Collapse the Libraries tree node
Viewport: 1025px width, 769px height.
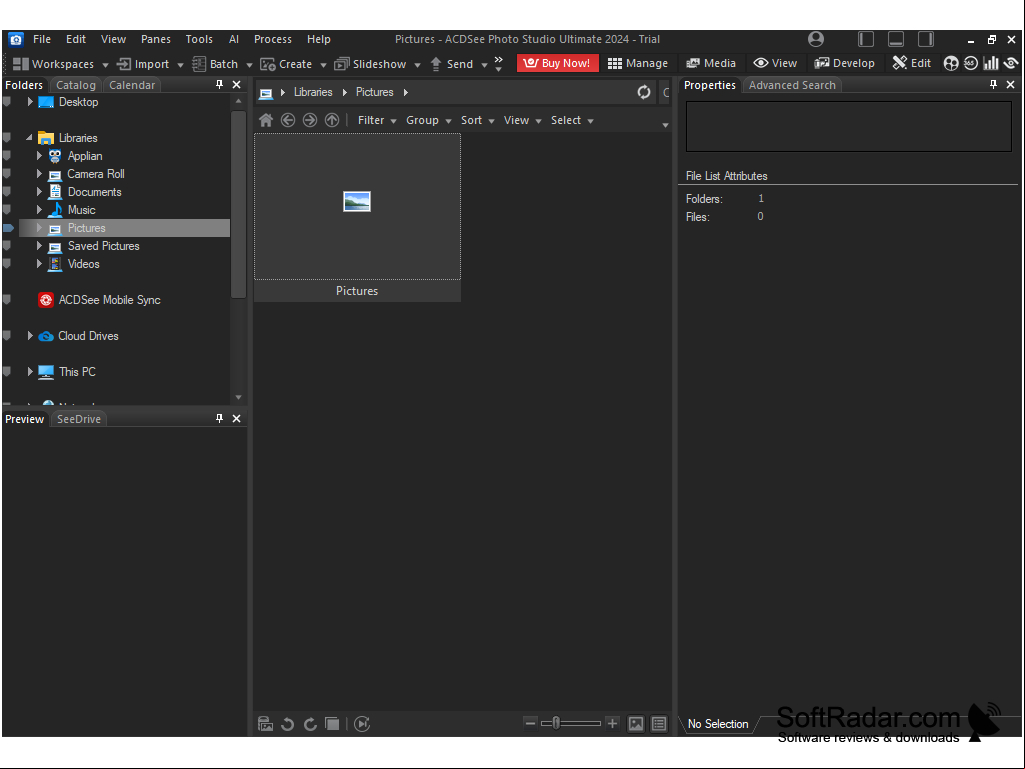click(29, 138)
